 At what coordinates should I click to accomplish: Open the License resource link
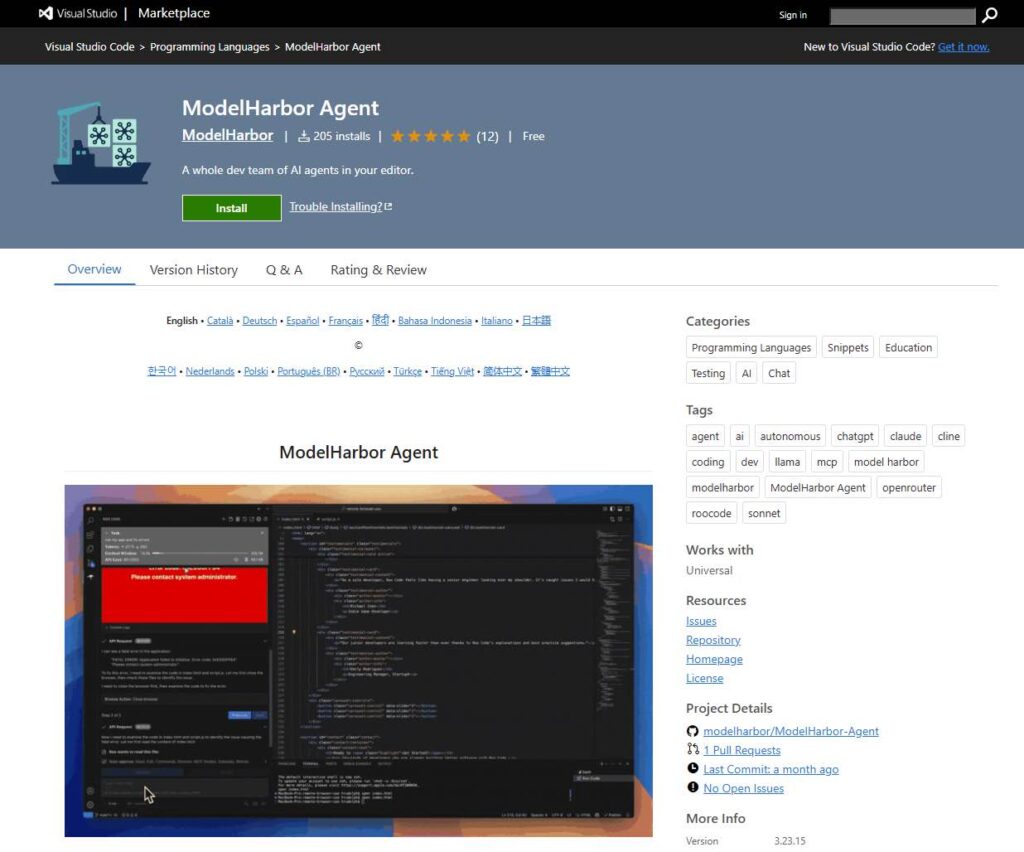point(704,678)
